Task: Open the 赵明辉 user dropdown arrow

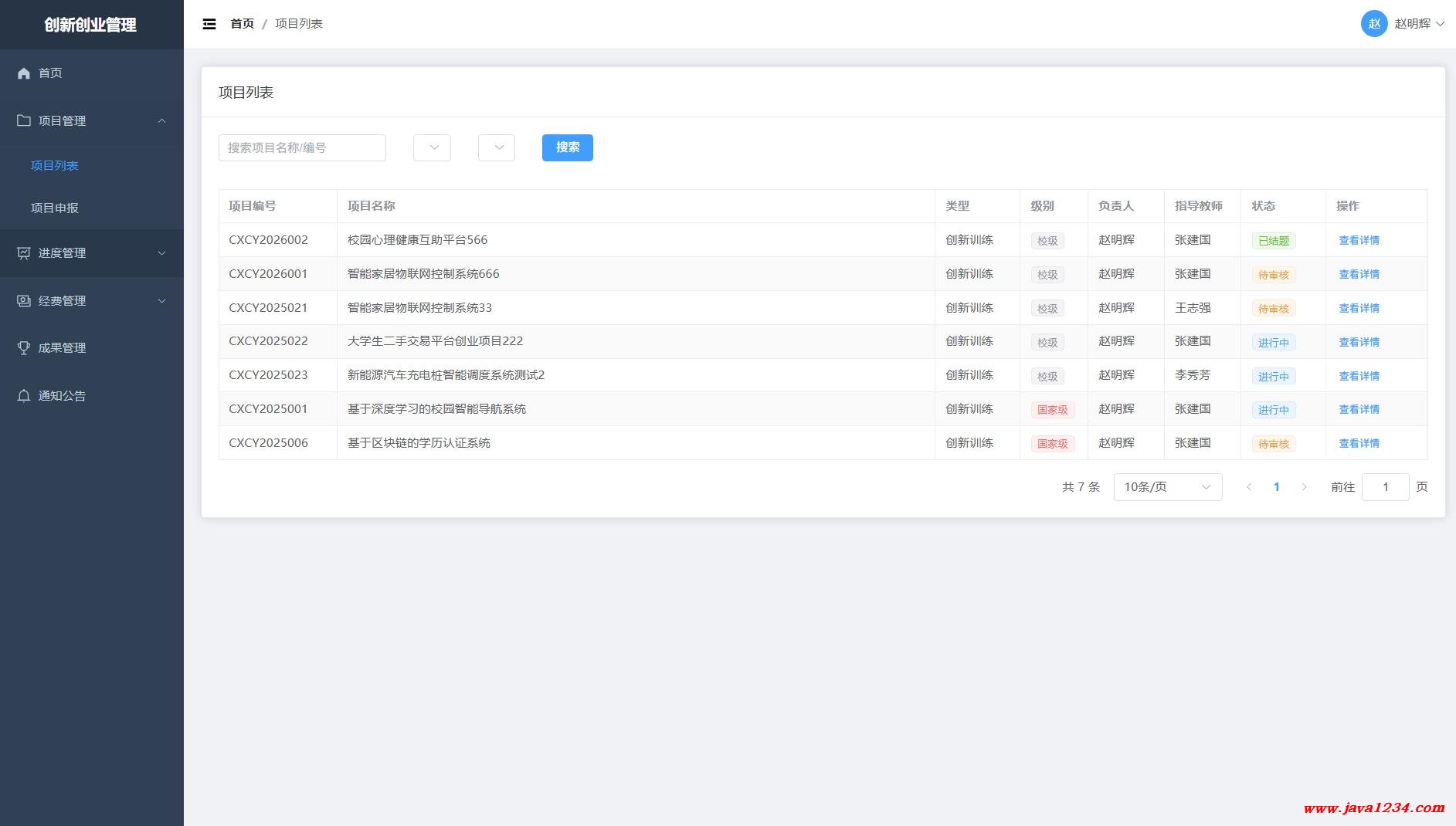Action: pyautogui.click(x=1440, y=24)
